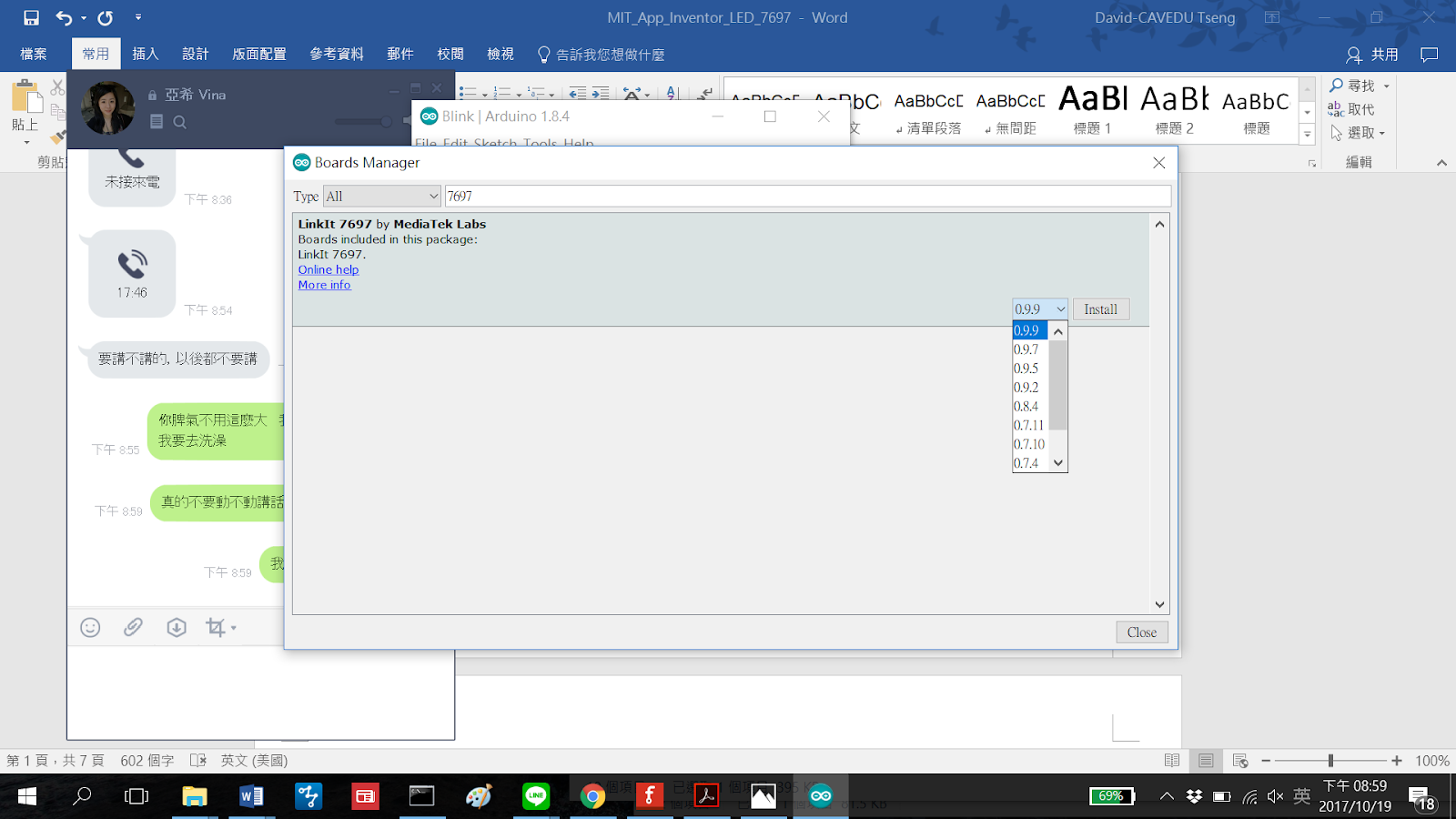Open the Online help link for LinkIt 7697
This screenshot has width=1456, height=819.
tap(329, 269)
